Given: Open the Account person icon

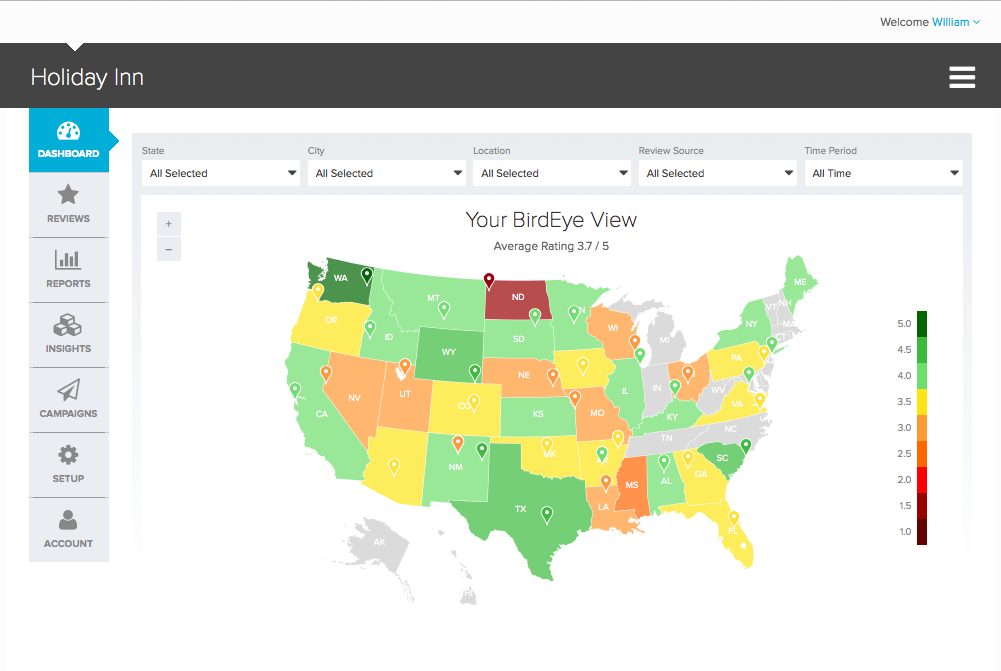Looking at the screenshot, I should pos(68,520).
